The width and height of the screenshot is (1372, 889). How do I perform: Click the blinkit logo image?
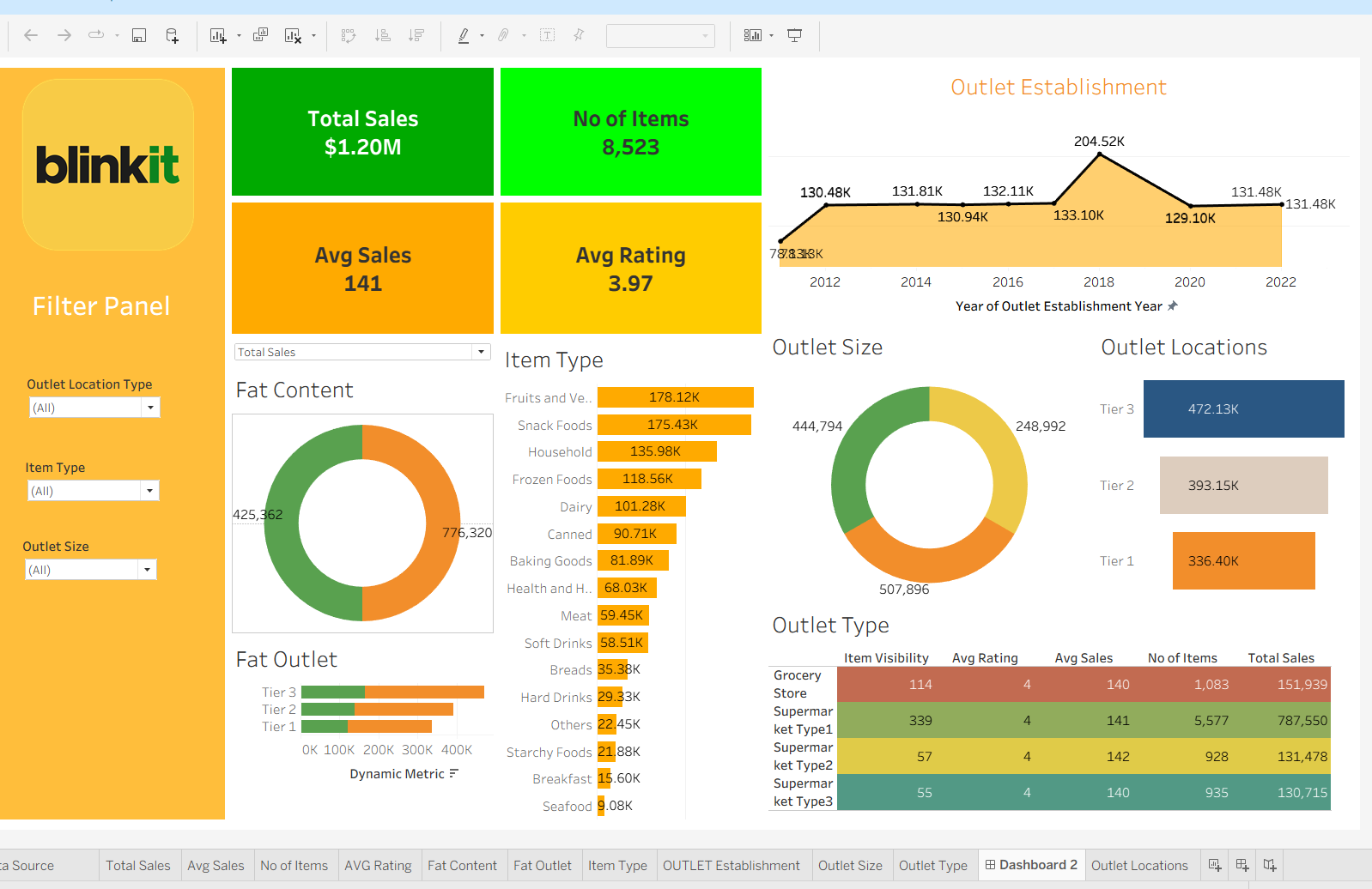click(108, 165)
